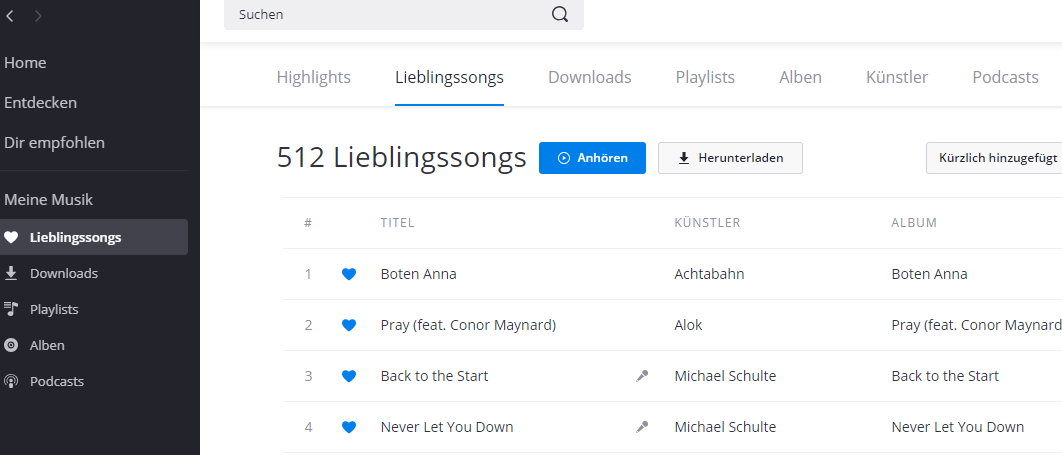Screen dimensions: 1062x455
Task: Unlike Boten Anna with heart icon
Action: click(x=349, y=274)
